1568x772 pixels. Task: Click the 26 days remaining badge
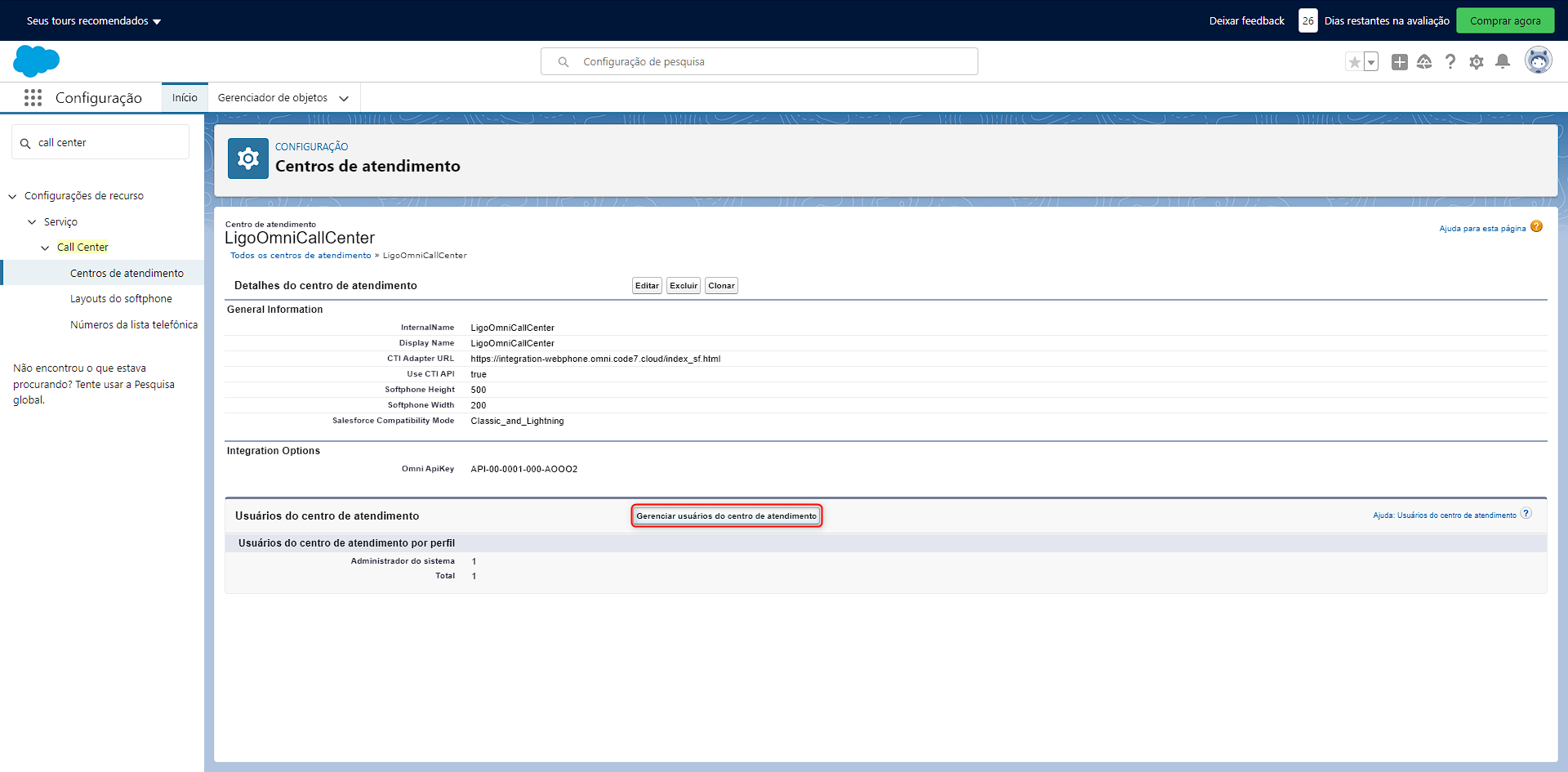coord(1308,21)
